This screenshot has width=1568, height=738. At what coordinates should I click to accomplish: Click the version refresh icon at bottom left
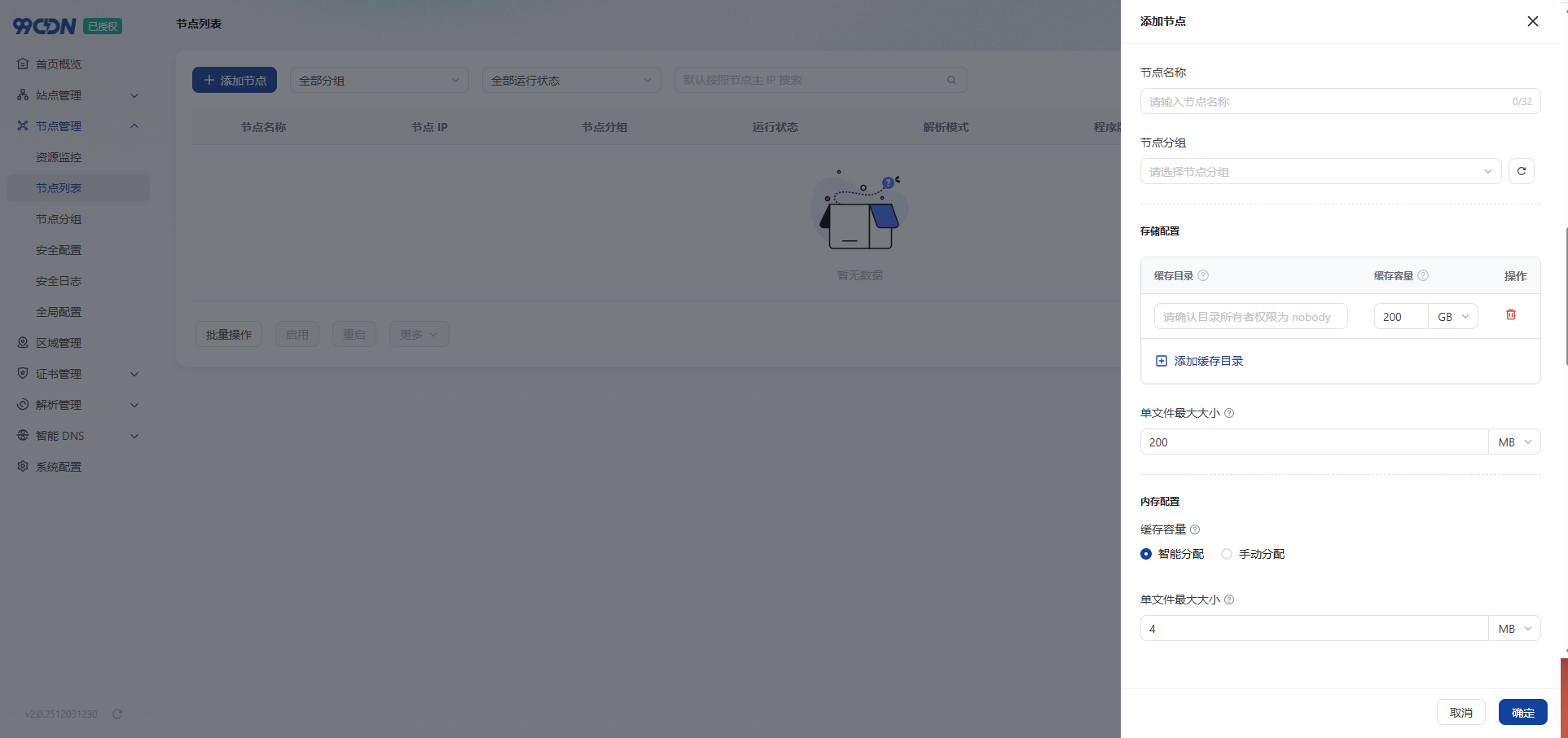coord(117,714)
